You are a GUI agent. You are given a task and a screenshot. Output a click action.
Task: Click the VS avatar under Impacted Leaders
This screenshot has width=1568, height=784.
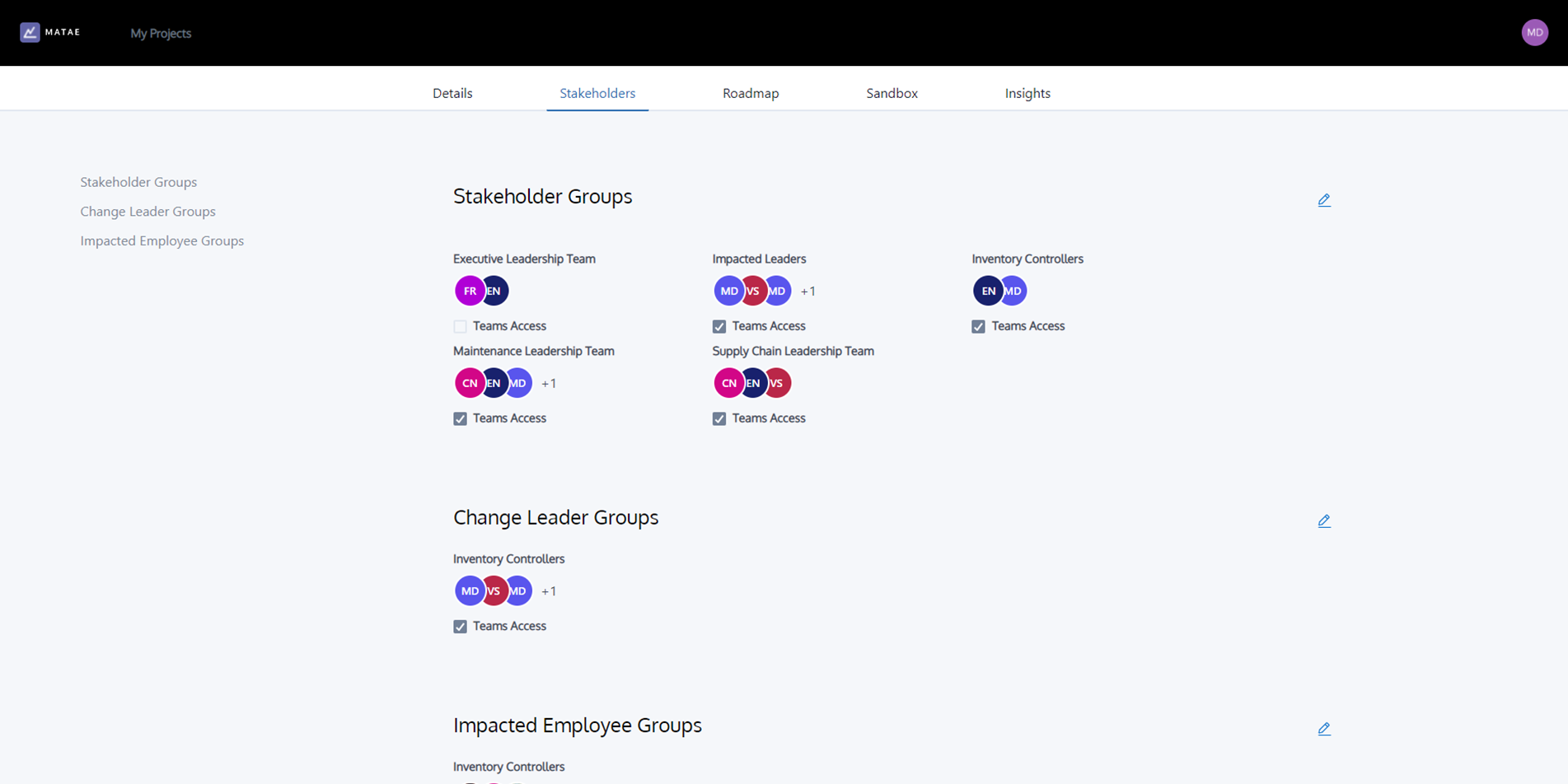(751, 290)
